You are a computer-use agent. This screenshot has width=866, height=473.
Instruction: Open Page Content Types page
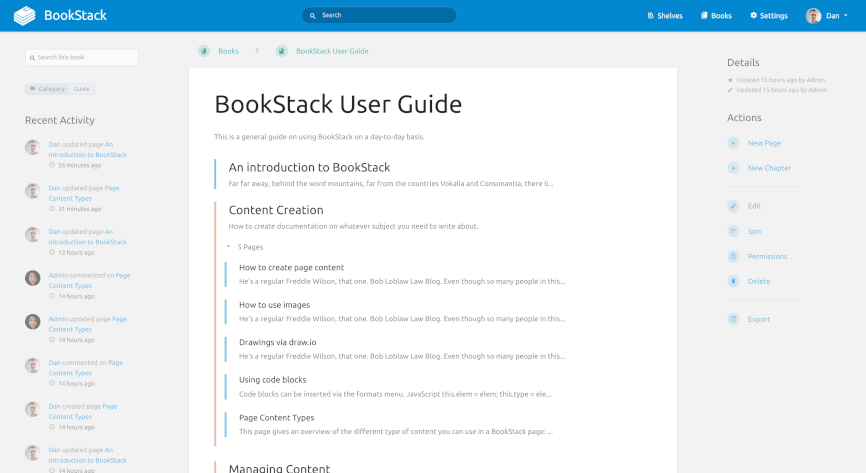277,418
